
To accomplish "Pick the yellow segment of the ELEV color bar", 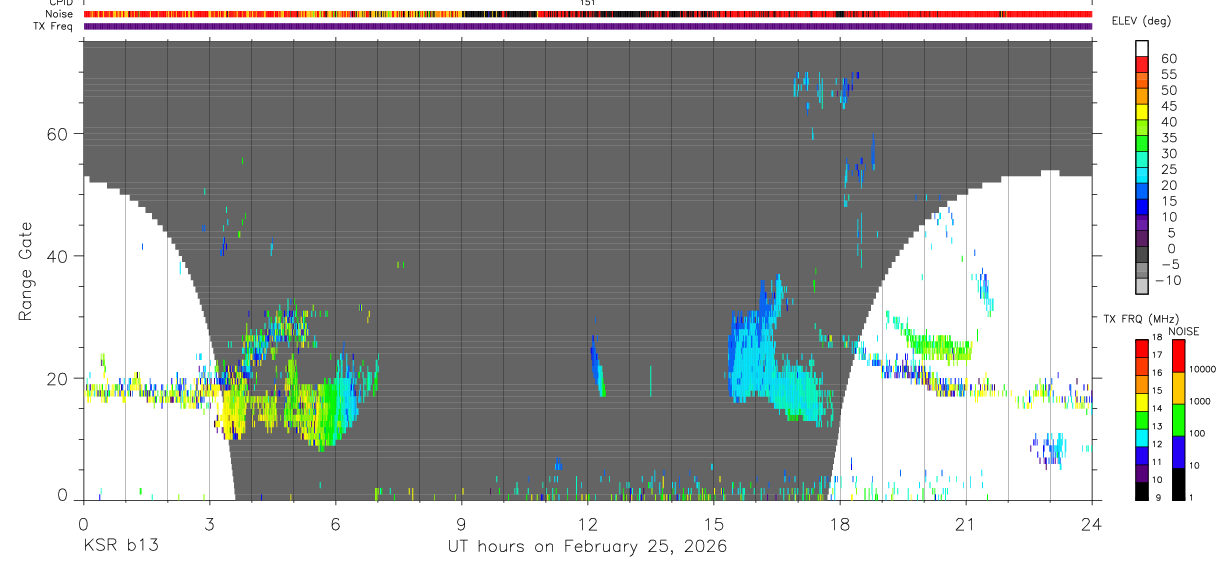I will [1143, 112].
